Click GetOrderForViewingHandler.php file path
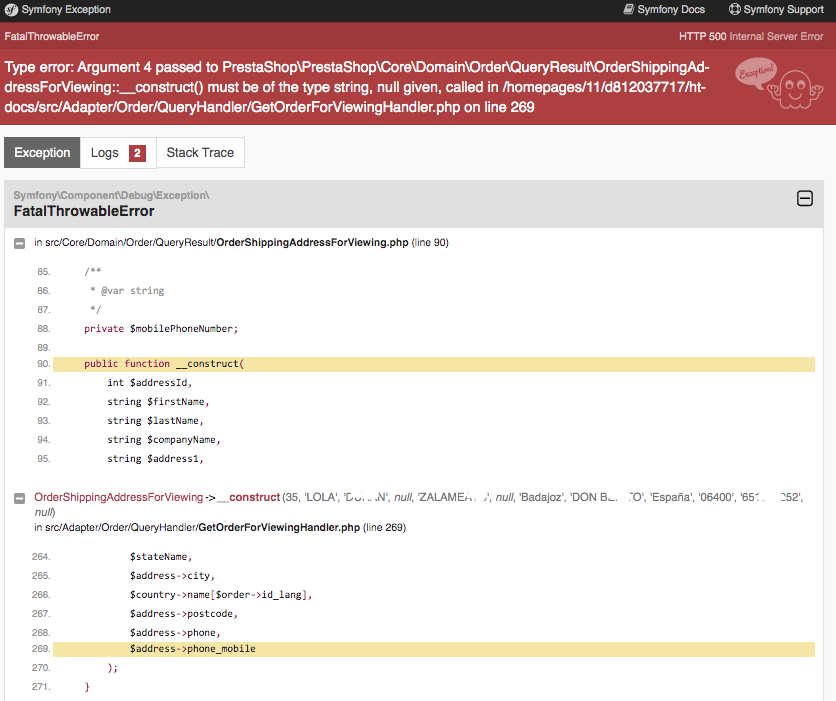Screen dimensions: 836x701 point(203,528)
